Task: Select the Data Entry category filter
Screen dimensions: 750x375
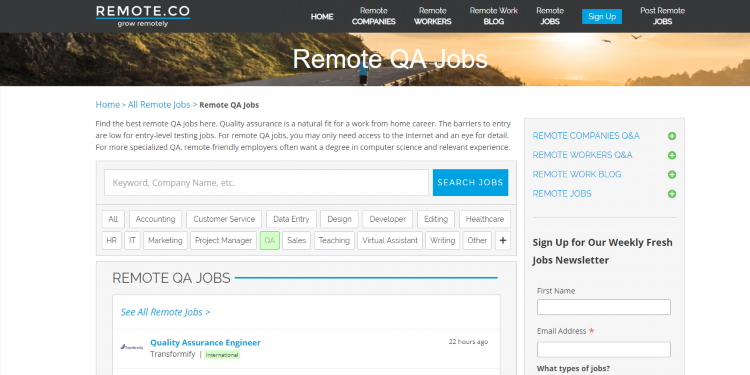Action: click(x=291, y=219)
